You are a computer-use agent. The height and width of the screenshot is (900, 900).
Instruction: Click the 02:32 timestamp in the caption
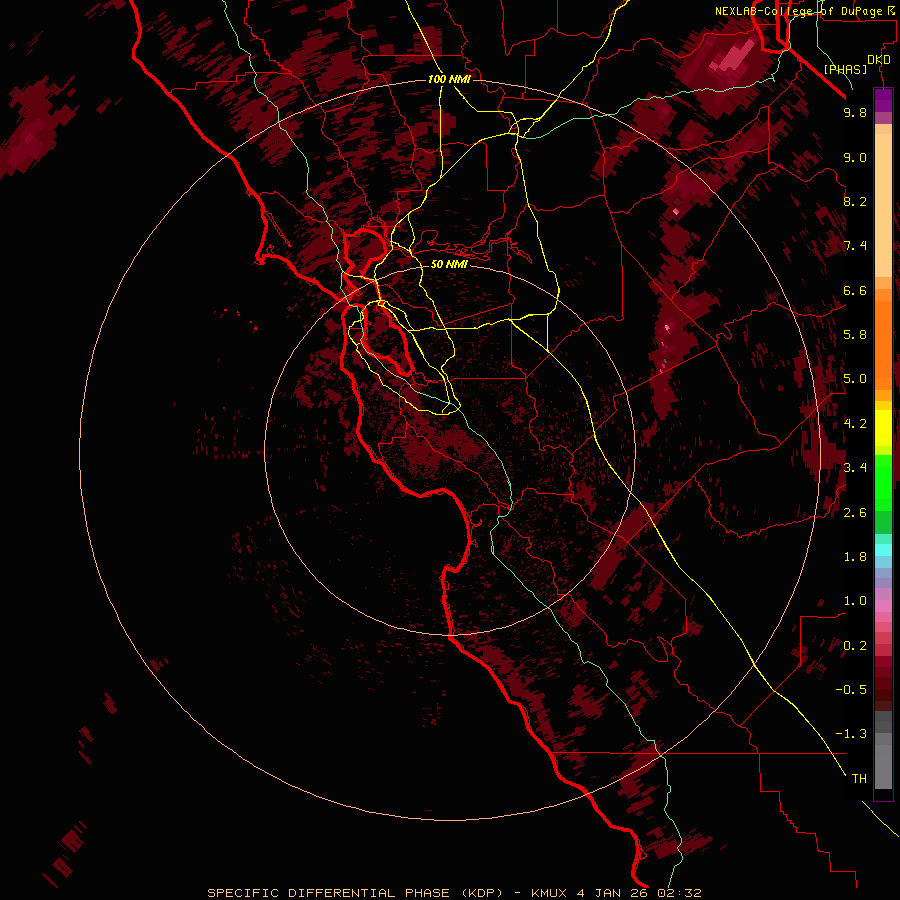click(680, 893)
